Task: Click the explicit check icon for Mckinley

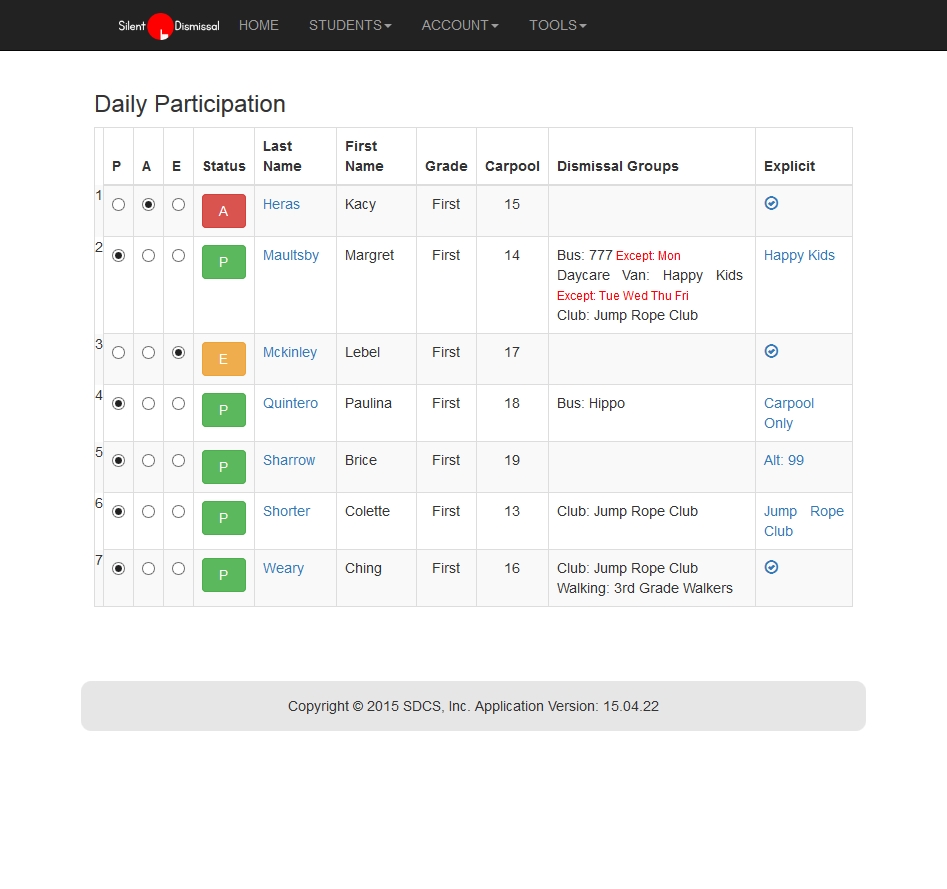Action: click(771, 351)
